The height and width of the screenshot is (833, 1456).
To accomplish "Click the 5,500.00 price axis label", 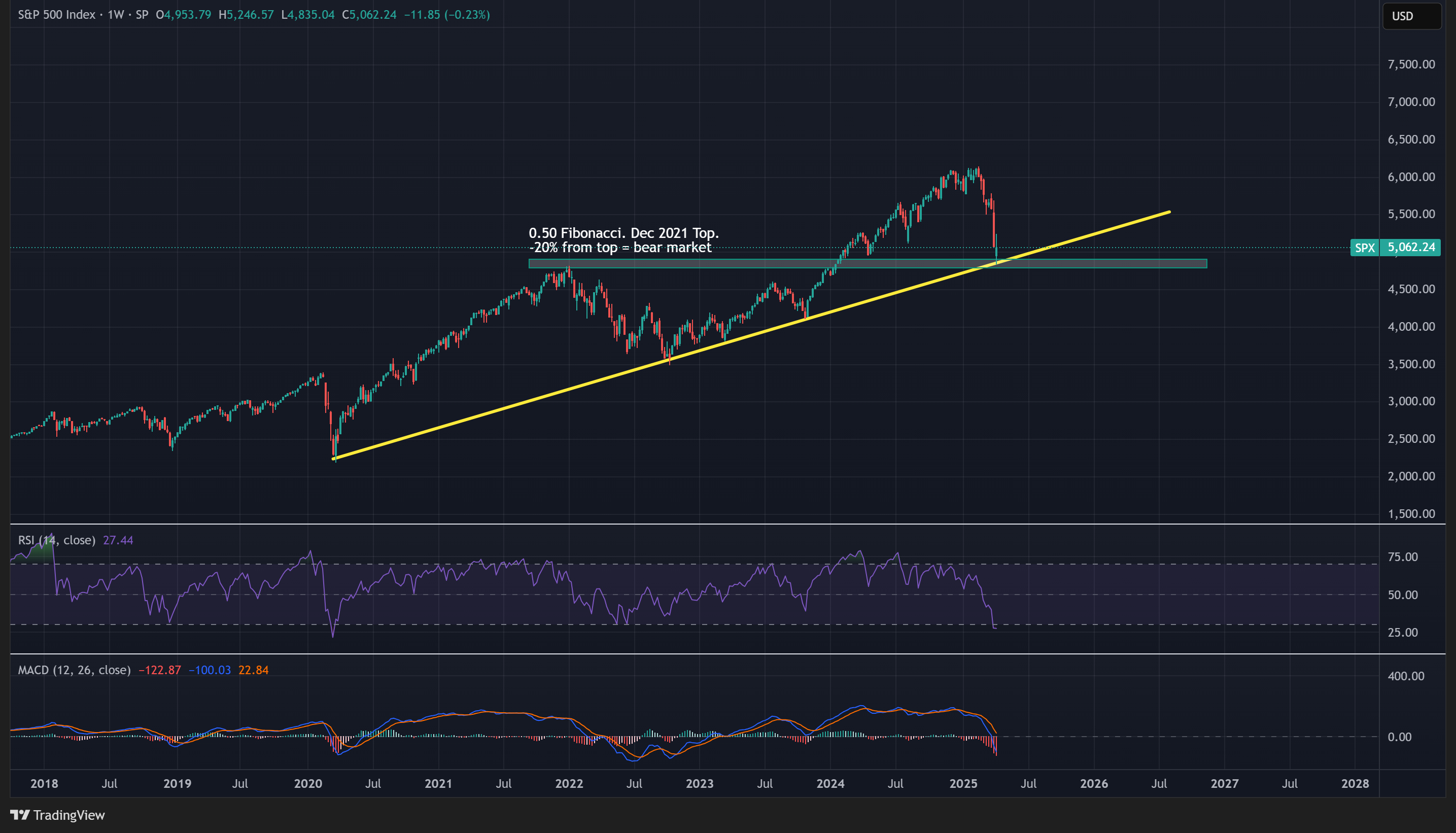I will 1411,214.
